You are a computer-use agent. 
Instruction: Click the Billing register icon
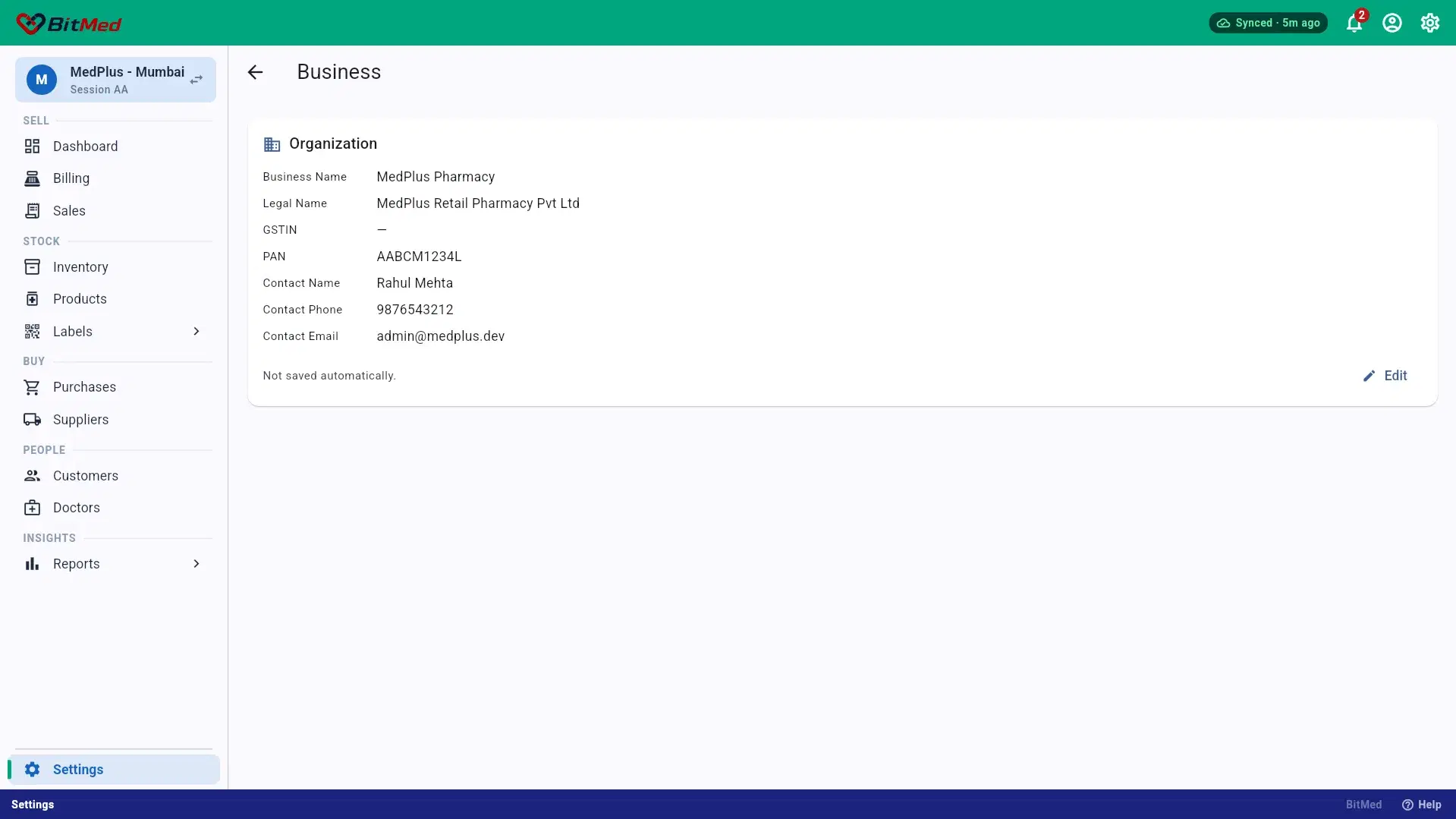32,178
